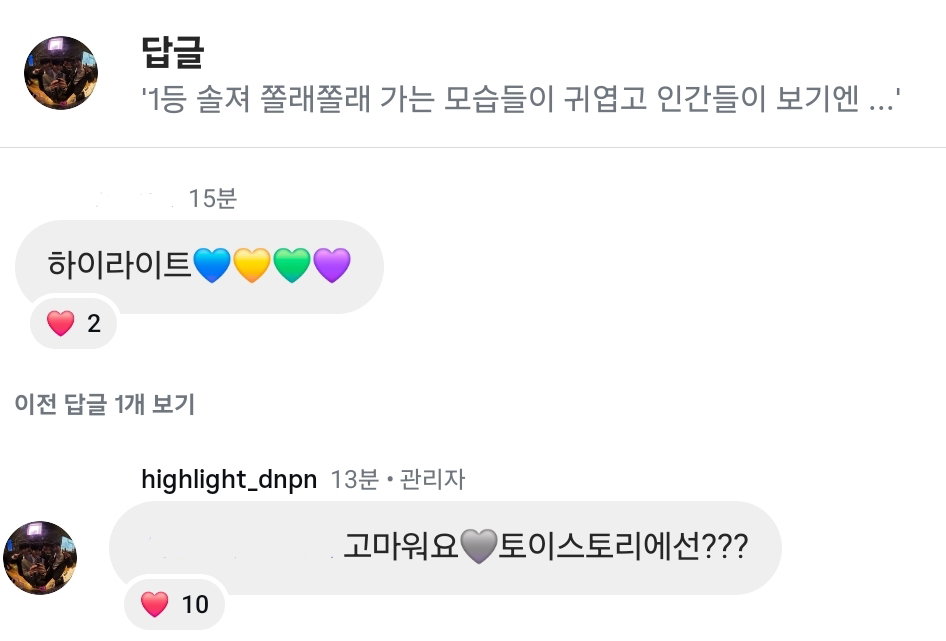The height and width of the screenshot is (641, 946).
Task: Select the 하이라이트 comment bubble
Action: tap(199, 266)
